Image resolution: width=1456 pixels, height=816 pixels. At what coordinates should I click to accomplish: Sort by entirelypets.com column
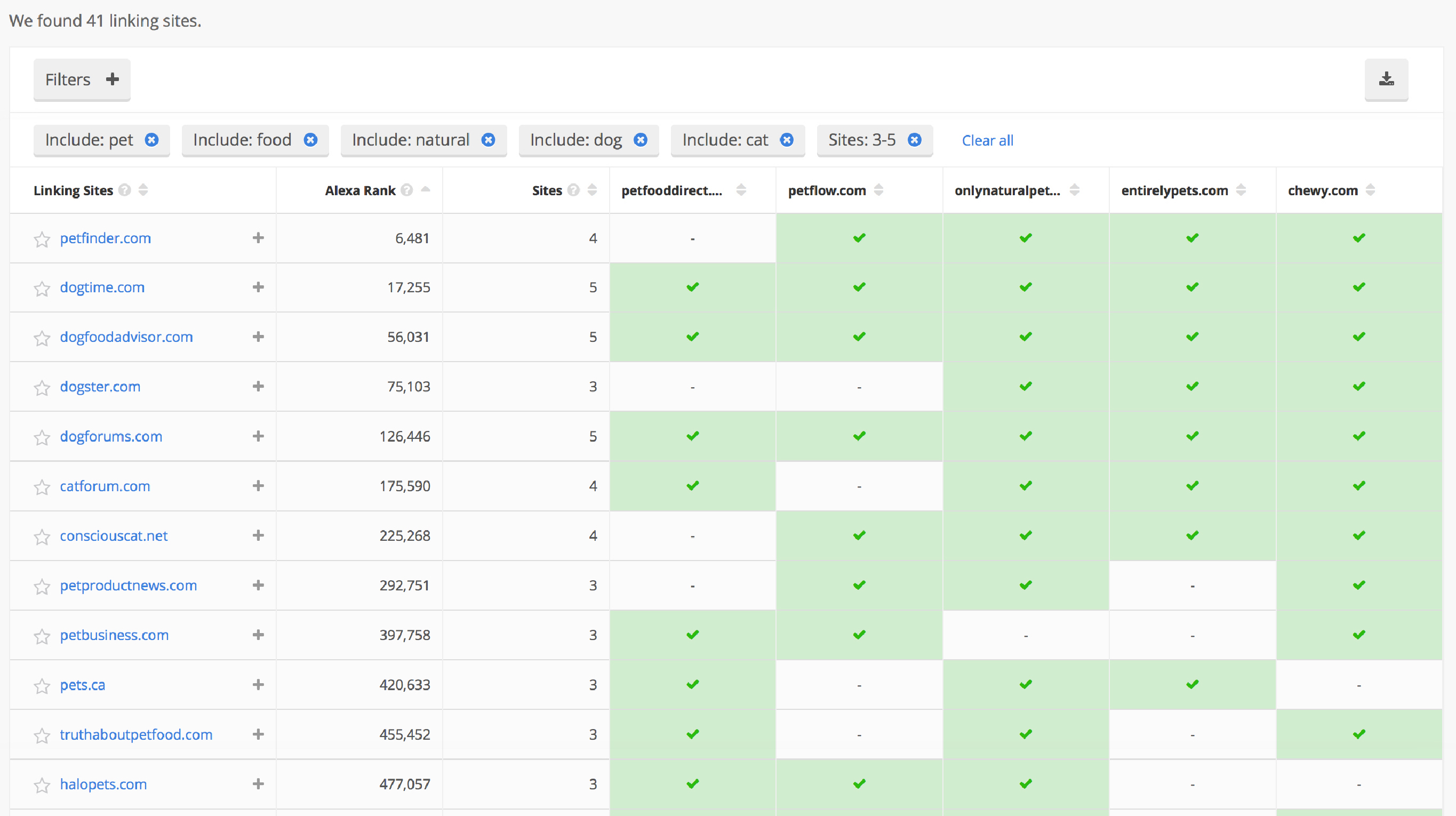(x=1241, y=190)
